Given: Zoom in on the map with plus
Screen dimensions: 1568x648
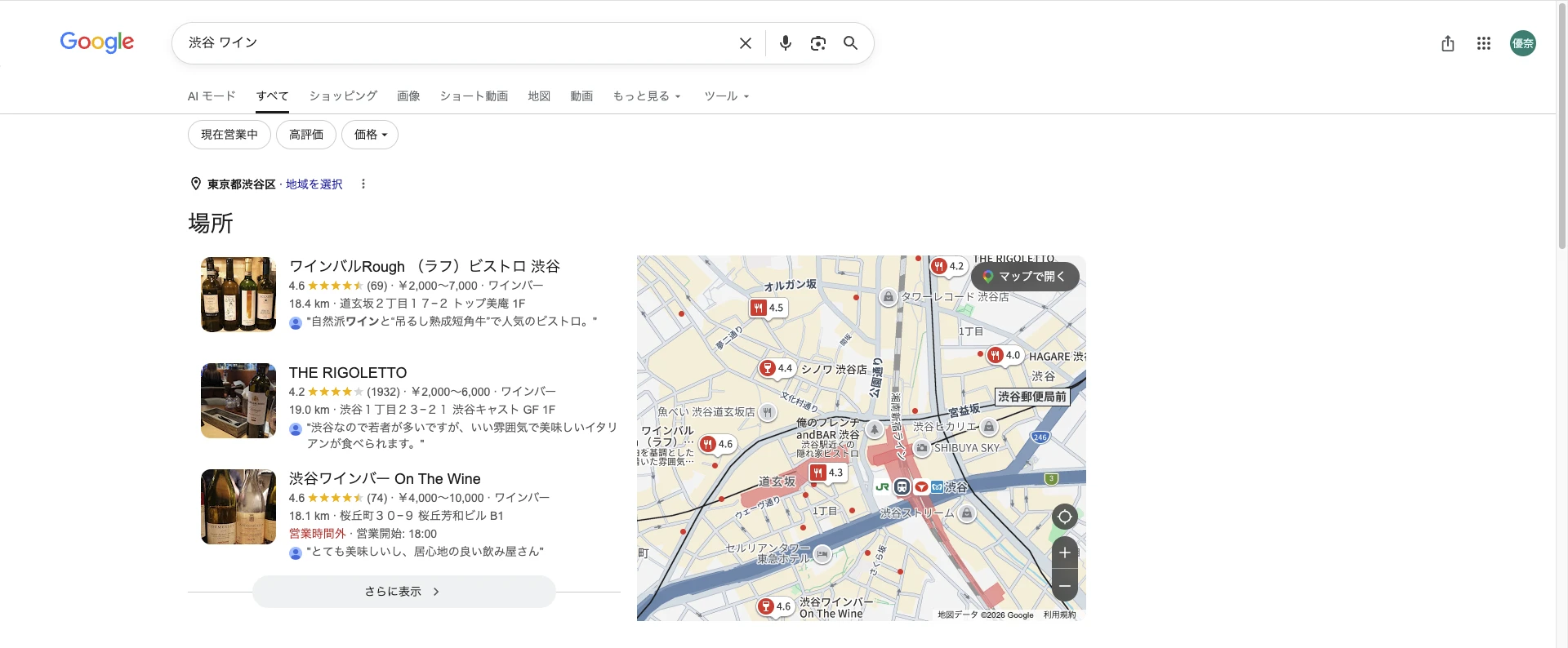Looking at the screenshot, I should pyautogui.click(x=1064, y=553).
